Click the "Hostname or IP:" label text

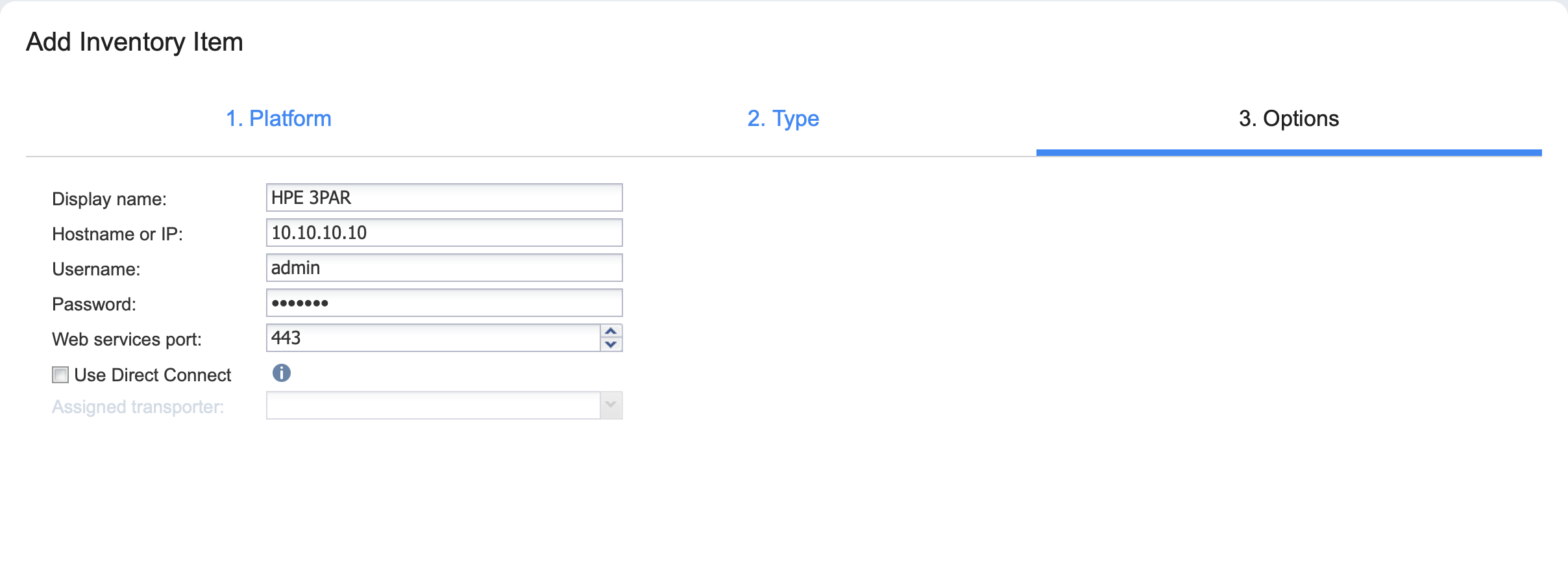(117, 234)
